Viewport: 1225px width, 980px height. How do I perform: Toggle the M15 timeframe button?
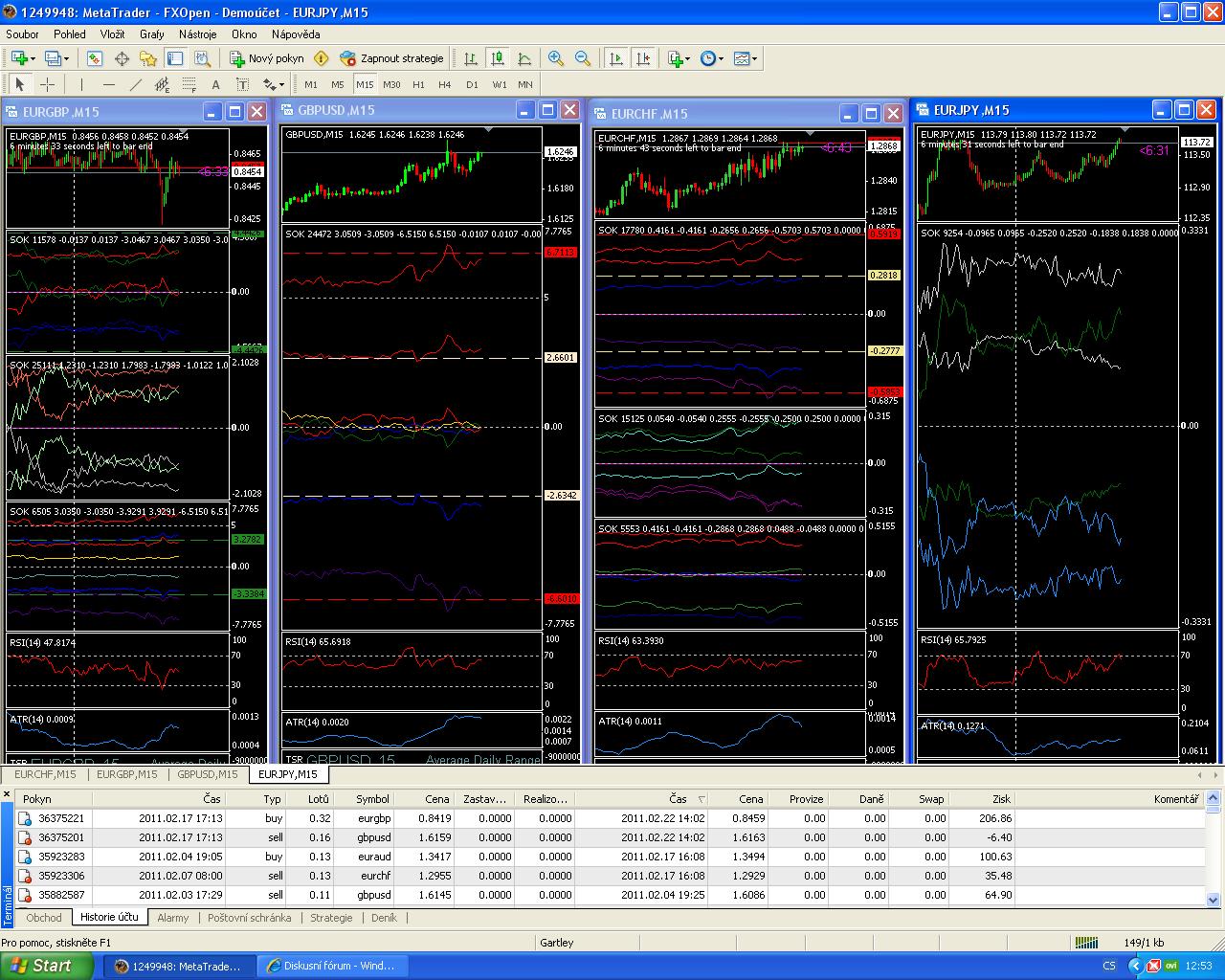[365, 84]
